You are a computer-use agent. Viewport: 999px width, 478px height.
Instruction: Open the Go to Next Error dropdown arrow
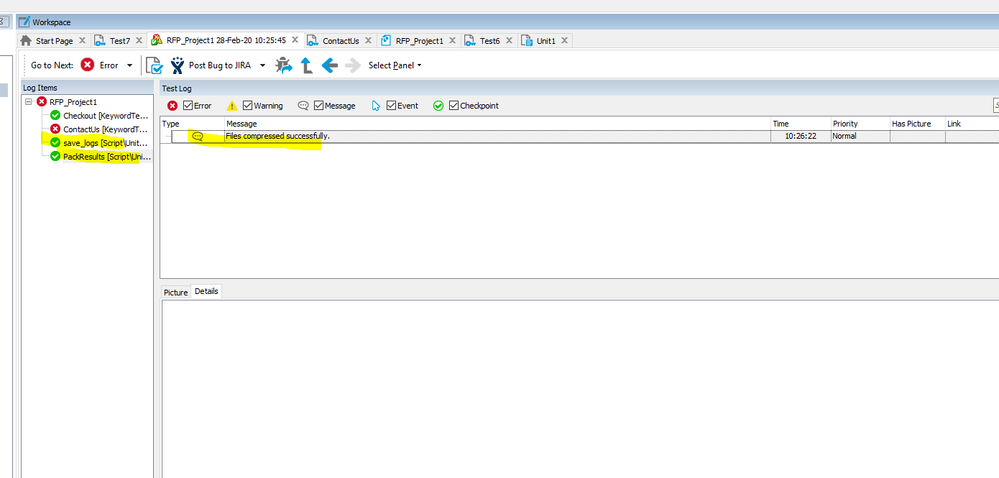click(129, 66)
